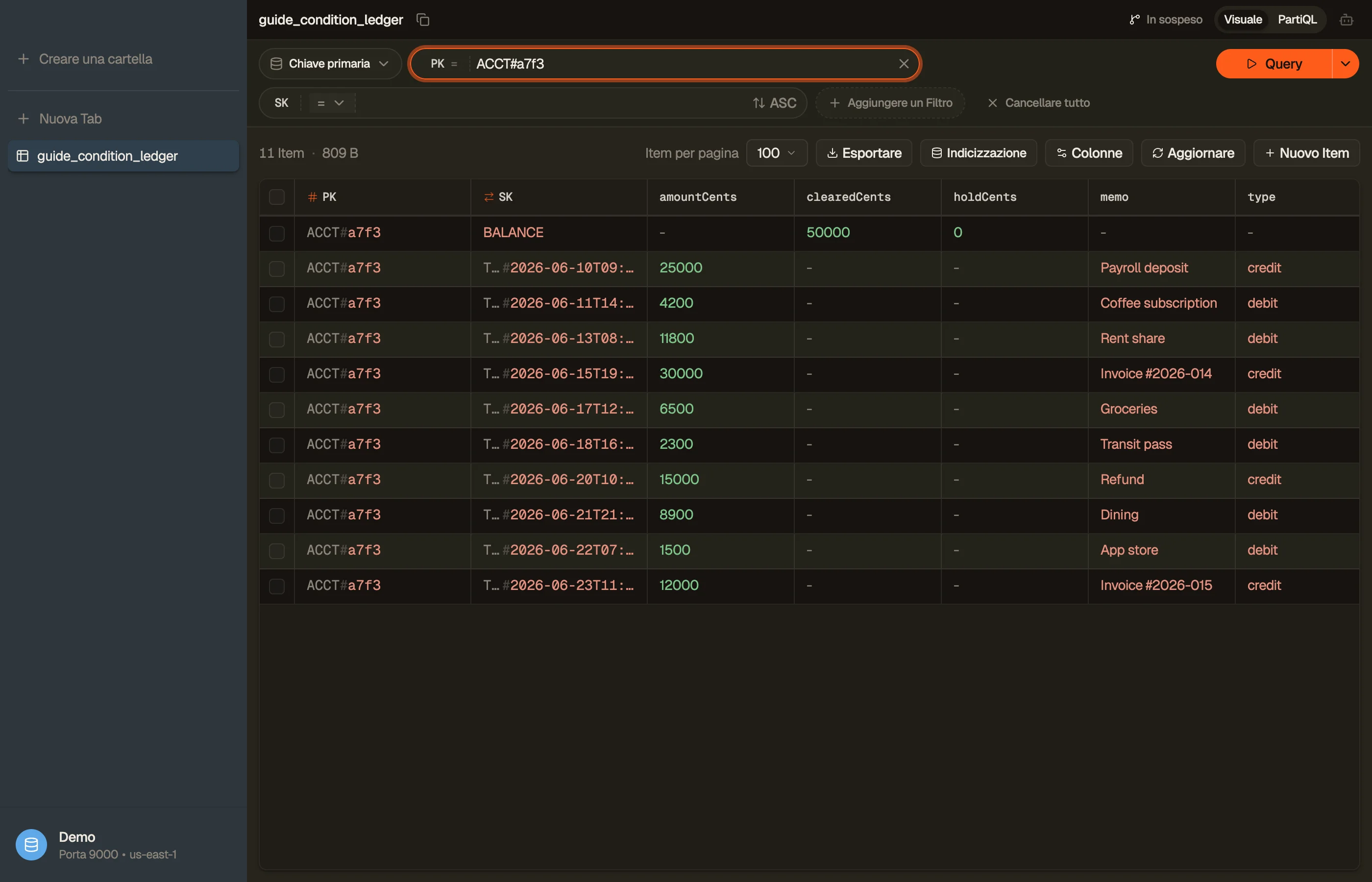
Task: Open Indicizzazione settings
Action: [978, 153]
